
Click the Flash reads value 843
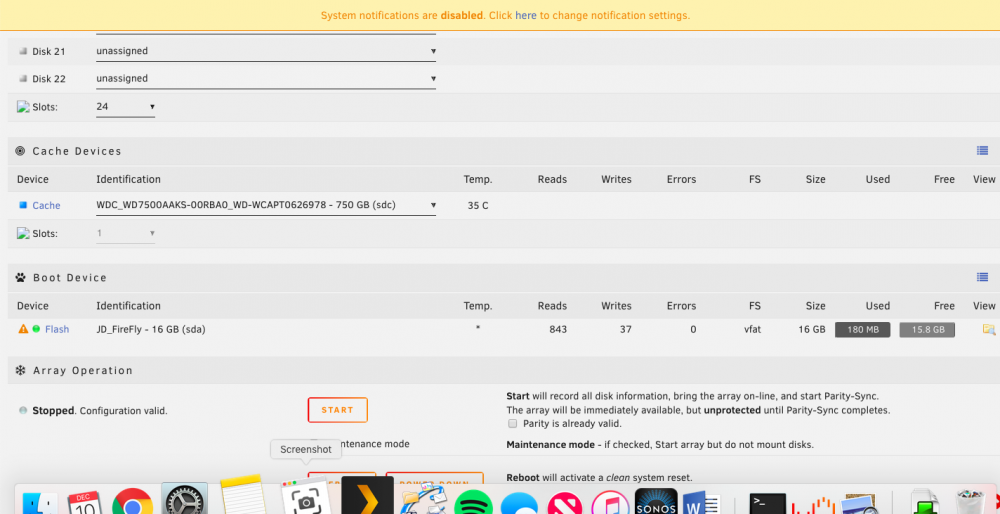point(558,329)
